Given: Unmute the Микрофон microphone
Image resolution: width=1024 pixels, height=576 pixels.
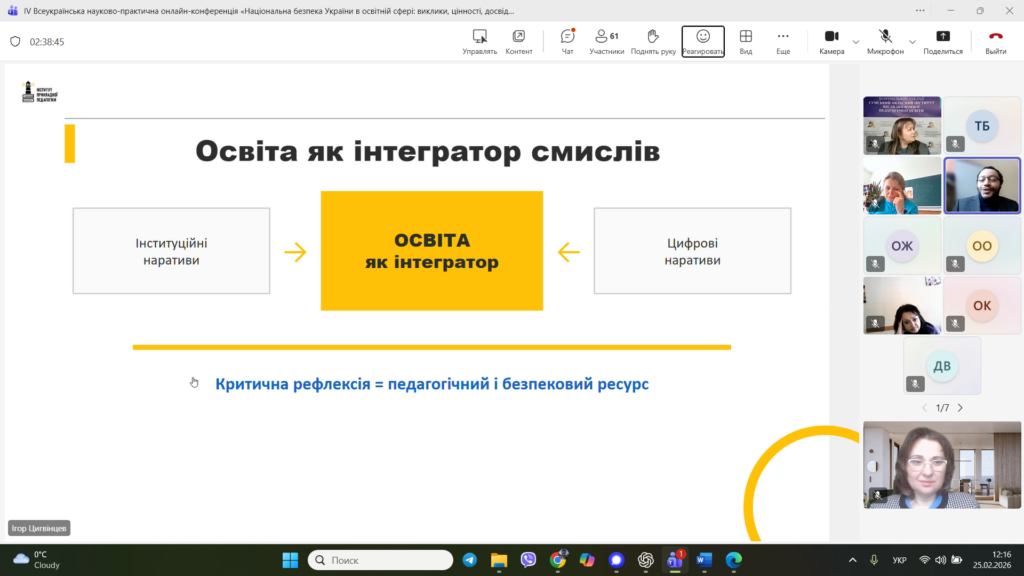Looking at the screenshot, I should click(884, 37).
